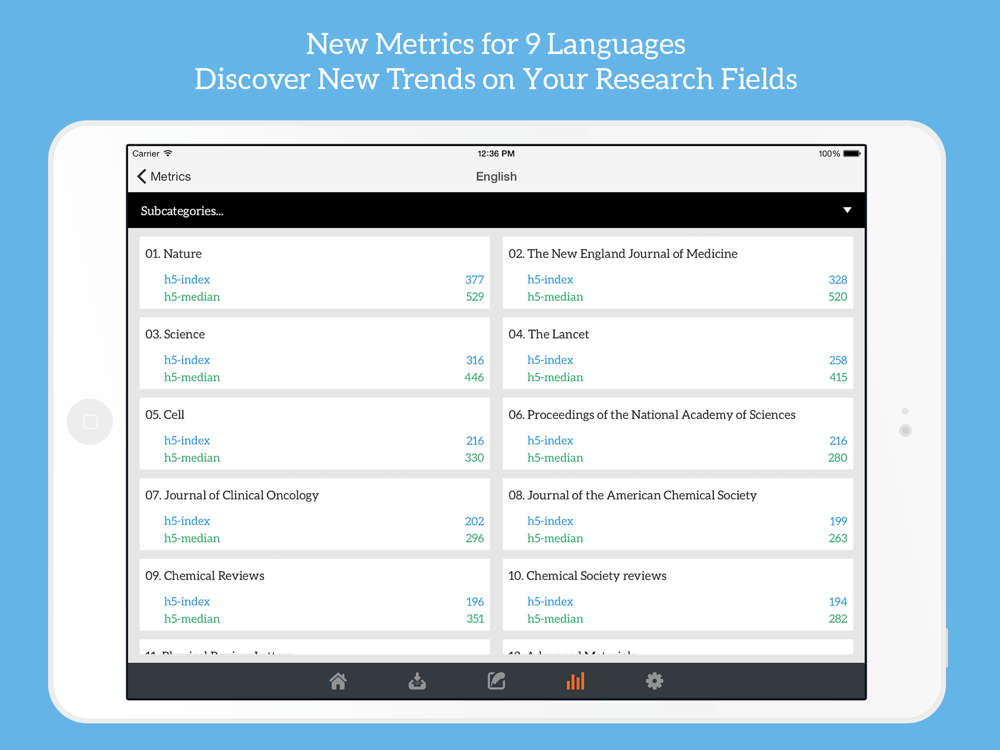1000x750 pixels.
Task: Click Chemical Society reviews h5-median 282
Action: 837,619
